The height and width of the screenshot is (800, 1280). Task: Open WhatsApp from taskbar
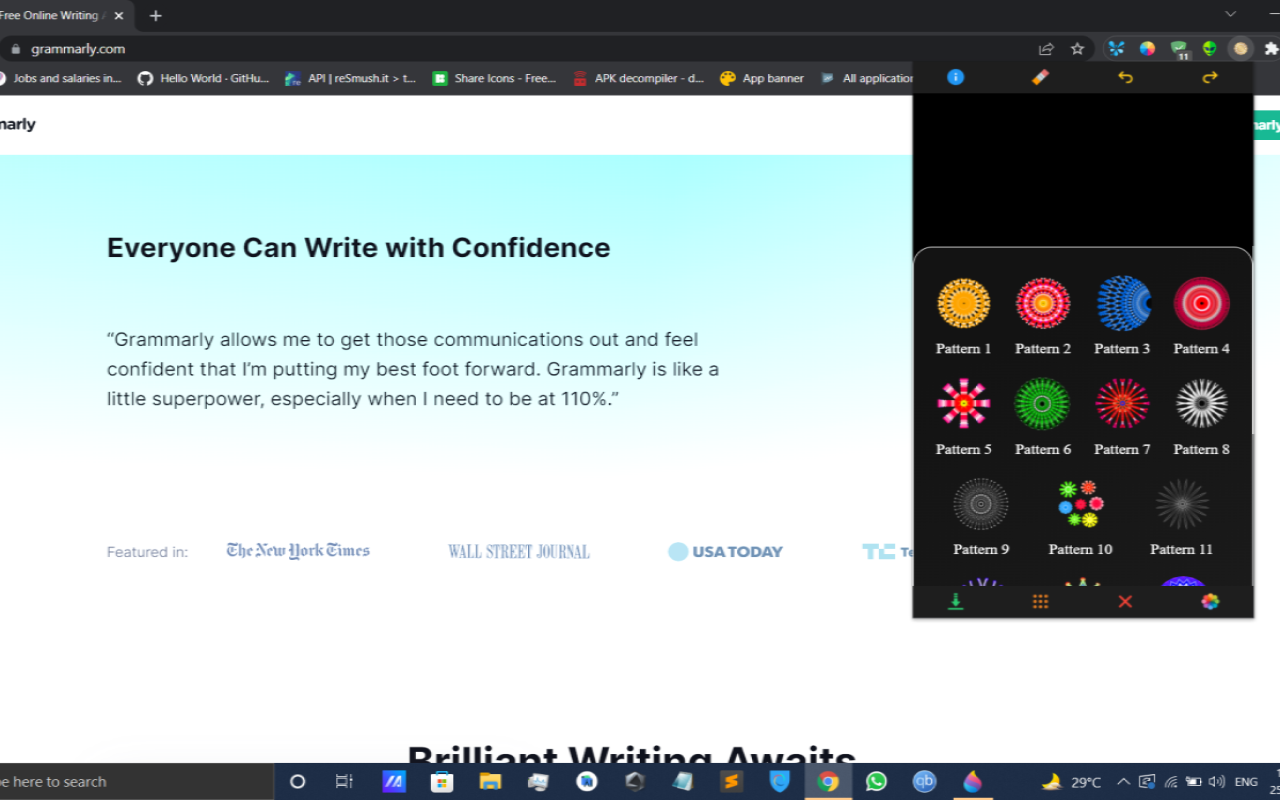(876, 782)
